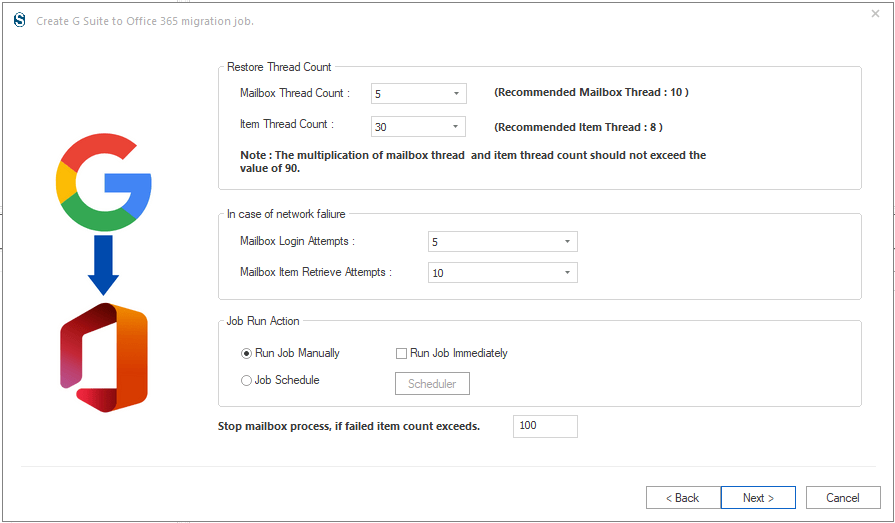Click the Job Run Action group title
This screenshot has height=523, width=895.
pyautogui.click(x=263, y=321)
